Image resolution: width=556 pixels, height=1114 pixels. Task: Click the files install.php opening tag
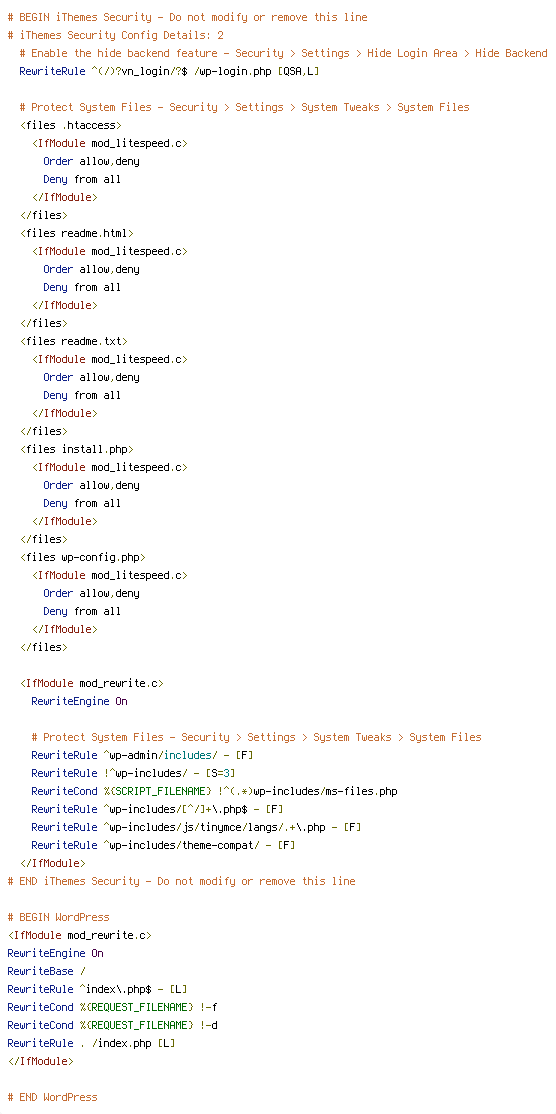(76, 449)
